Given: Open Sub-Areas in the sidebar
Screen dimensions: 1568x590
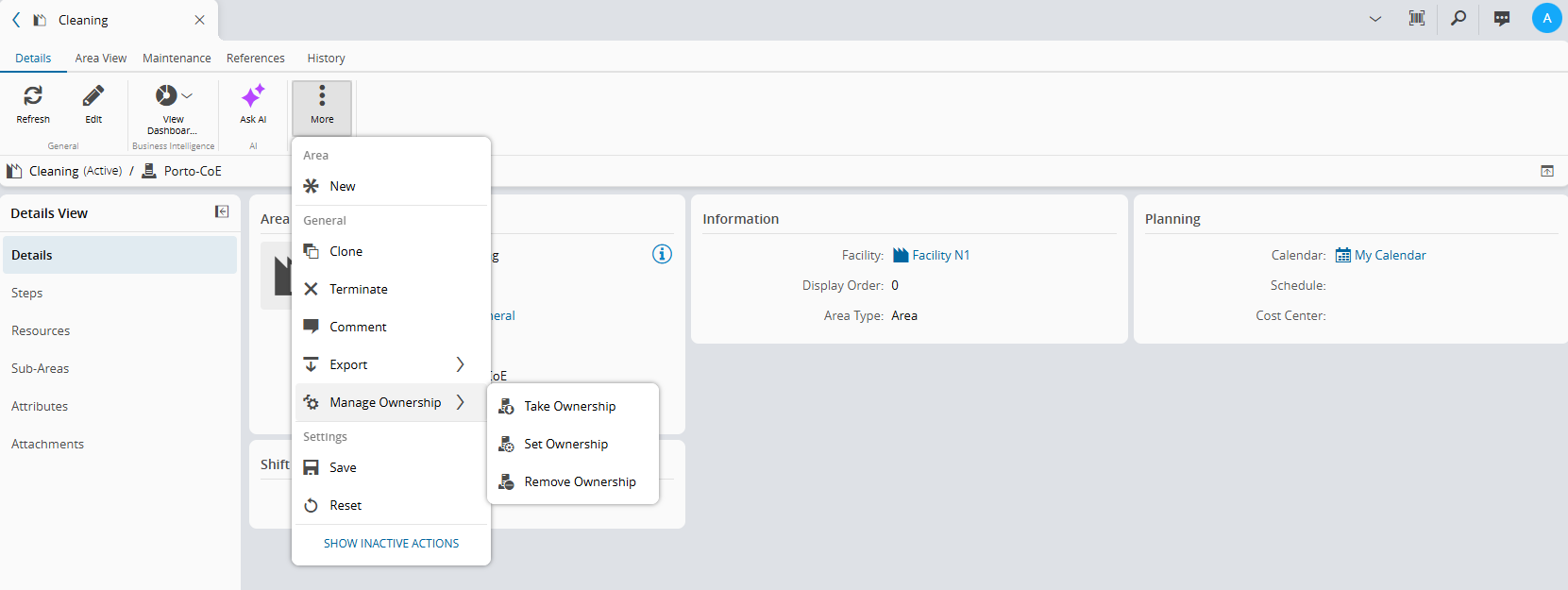Looking at the screenshot, I should click(120, 368).
